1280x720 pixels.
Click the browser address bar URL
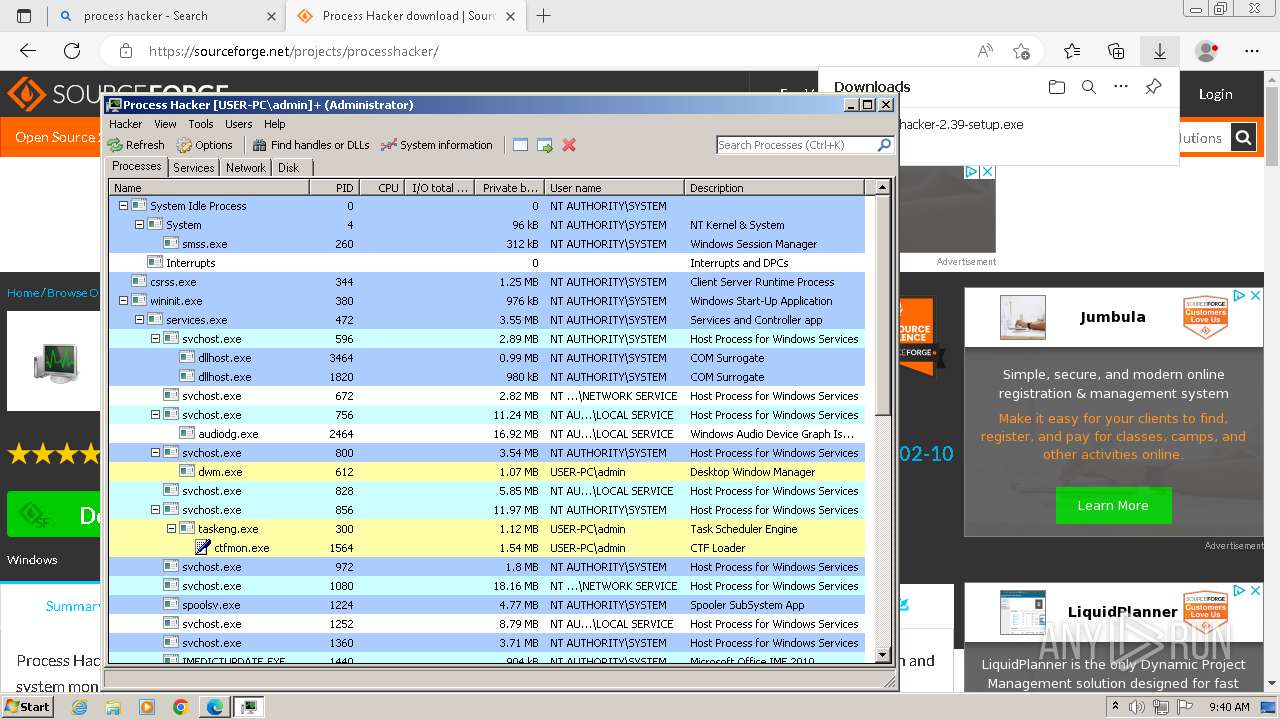pyautogui.click(x=294, y=51)
